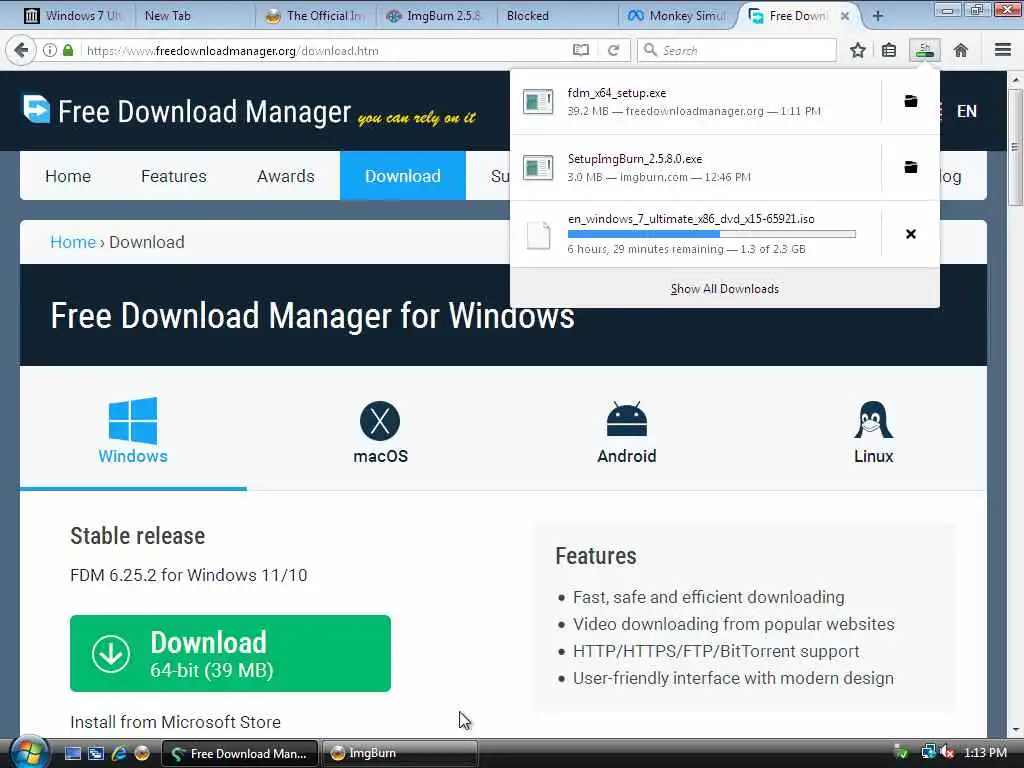
Task: Reload the page with refresh icon
Action: (613, 50)
